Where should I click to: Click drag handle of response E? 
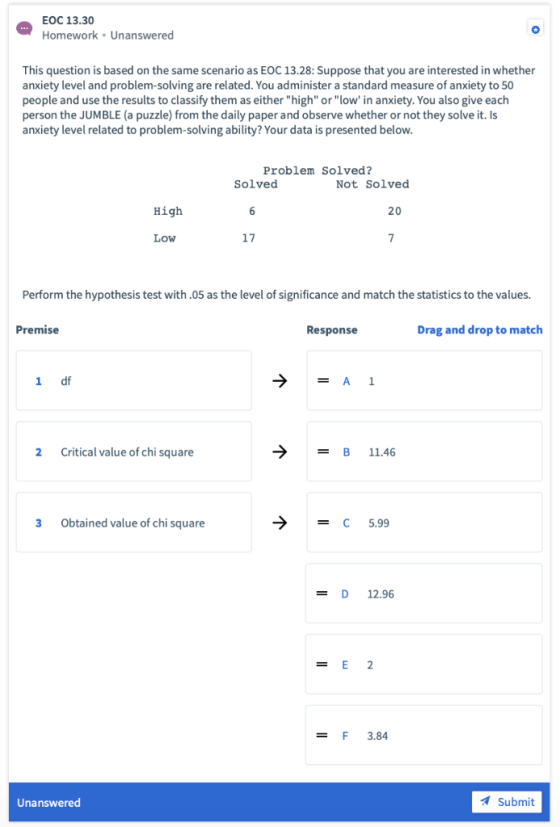(x=322, y=665)
